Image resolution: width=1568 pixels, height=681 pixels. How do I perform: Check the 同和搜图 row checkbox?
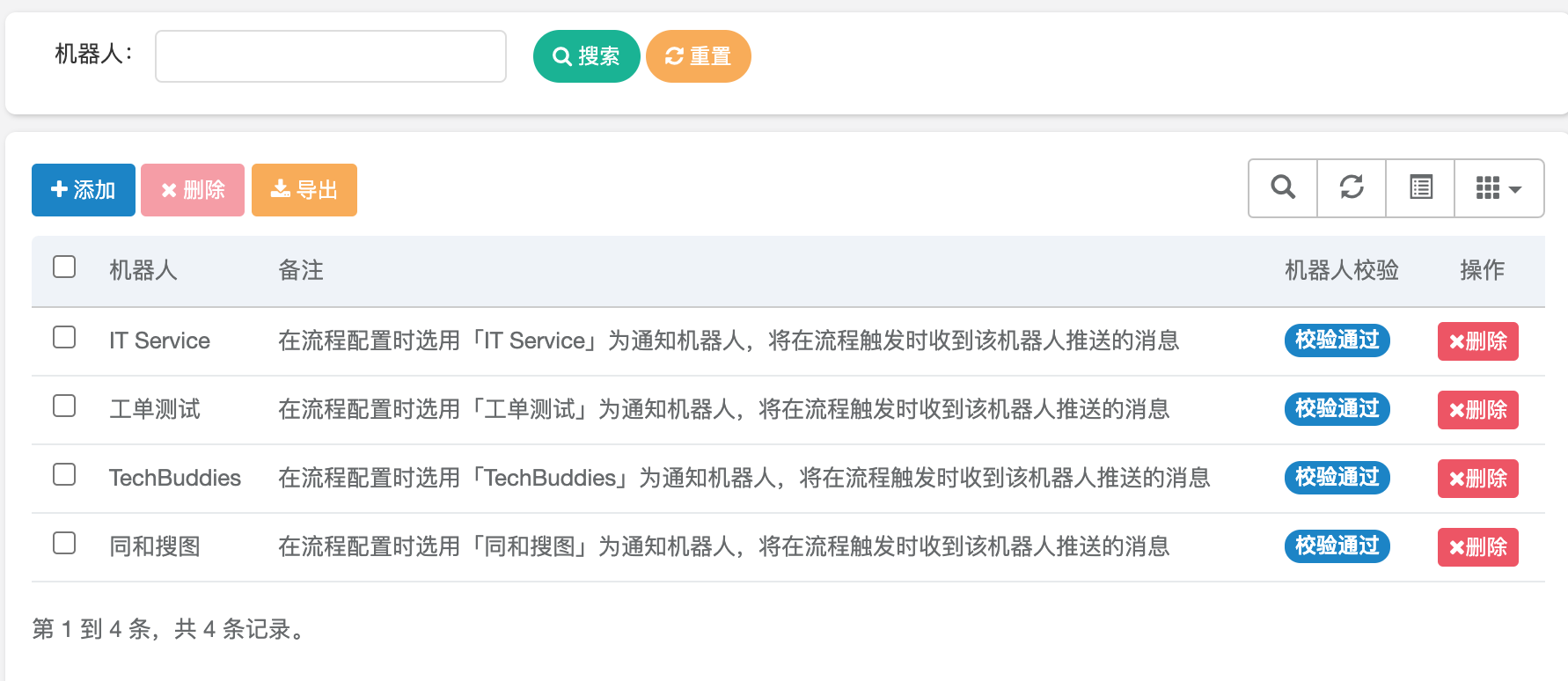(x=64, y=543)
